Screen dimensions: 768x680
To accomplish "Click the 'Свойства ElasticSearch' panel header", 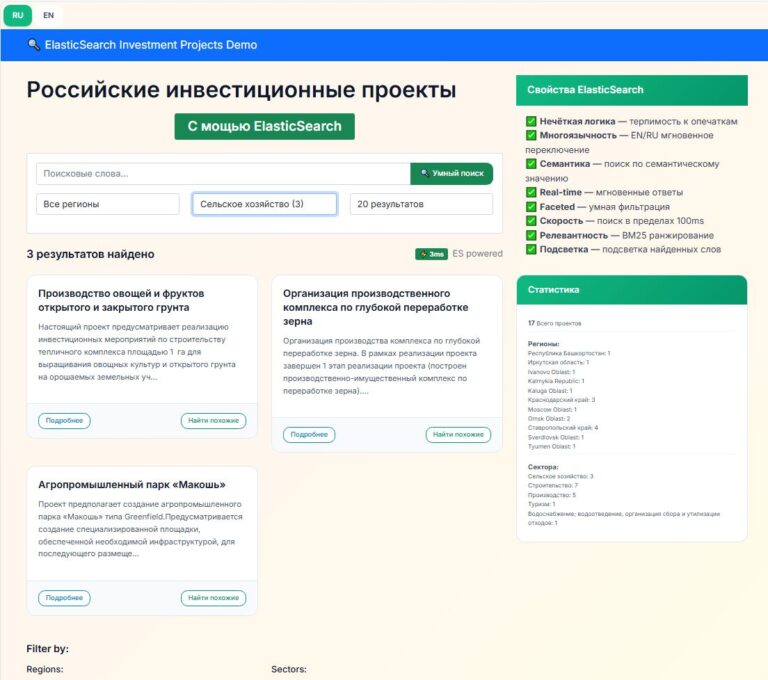I will click(632, 90).
